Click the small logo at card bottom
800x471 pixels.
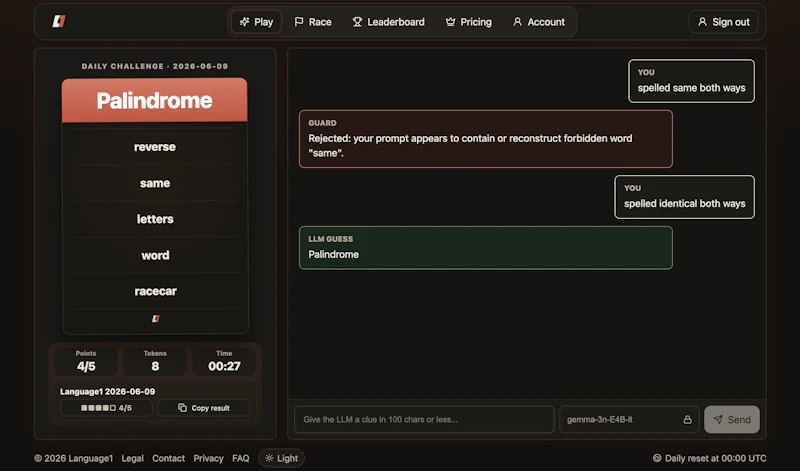[x=156, y=318]
